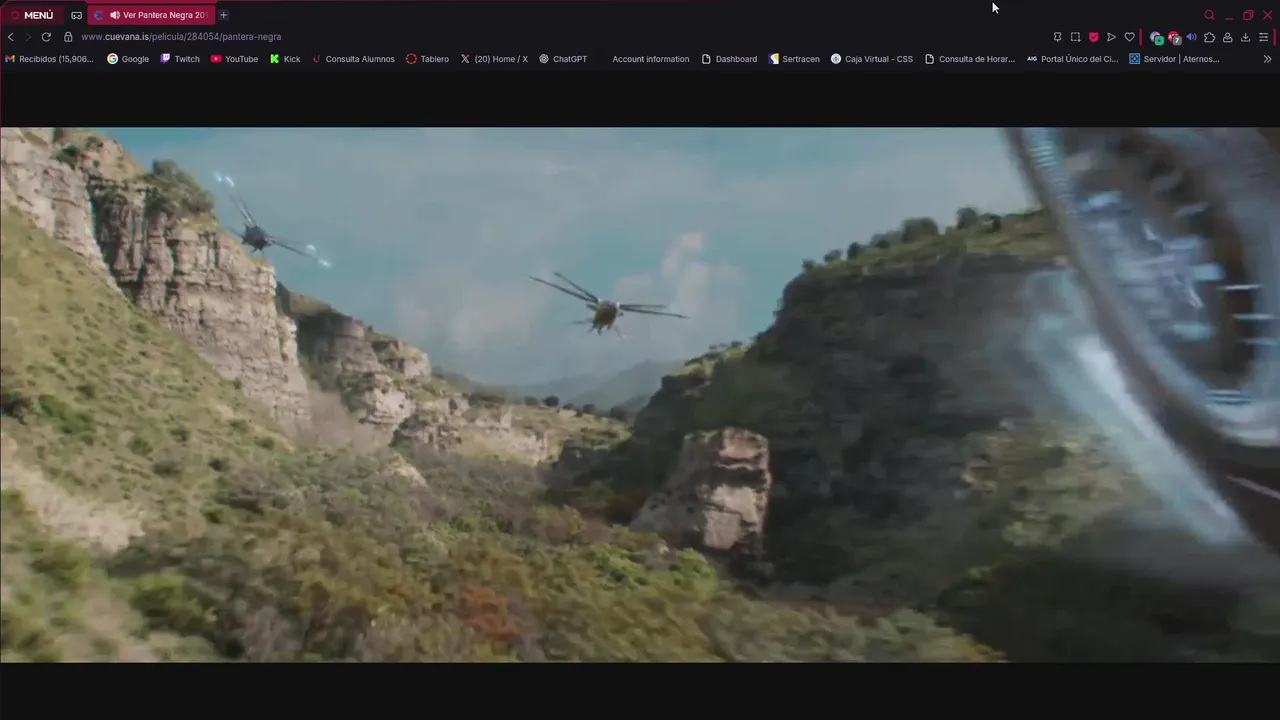Image resolution: width=1280 pixels, height=720 pixels.
Task: Click the blue speaker extension icon
Action: 1191,37
